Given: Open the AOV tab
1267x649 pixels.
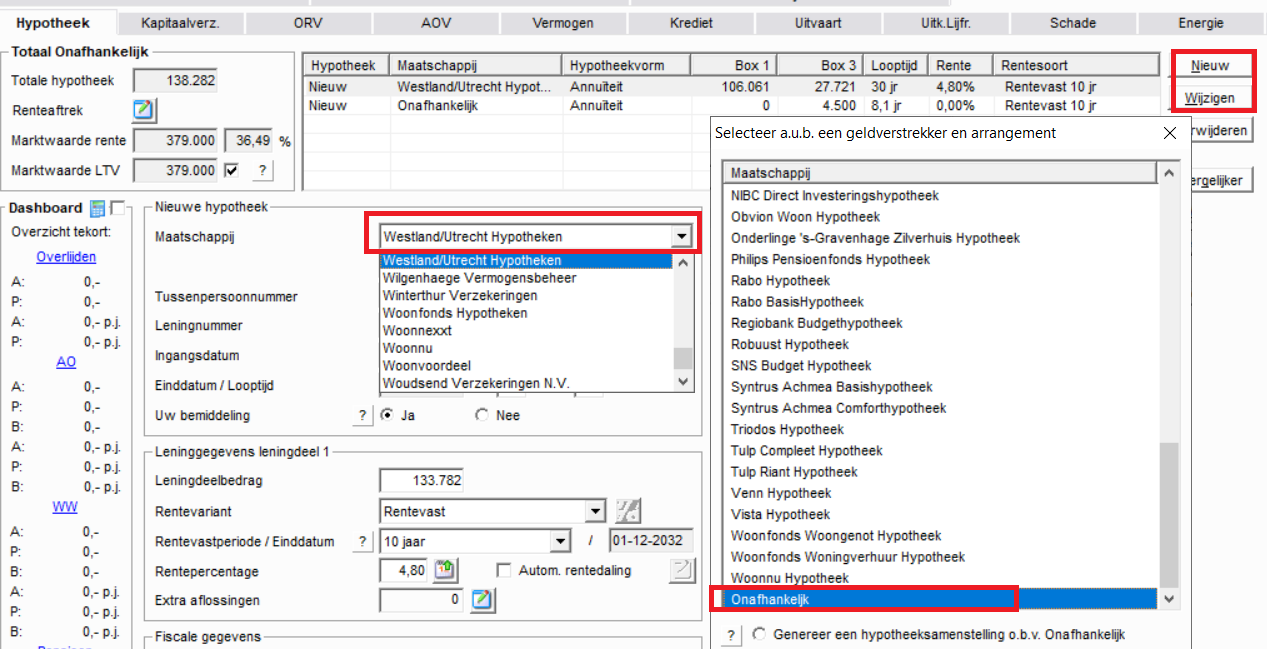Looking at the screenshot, I should (436, 23).
